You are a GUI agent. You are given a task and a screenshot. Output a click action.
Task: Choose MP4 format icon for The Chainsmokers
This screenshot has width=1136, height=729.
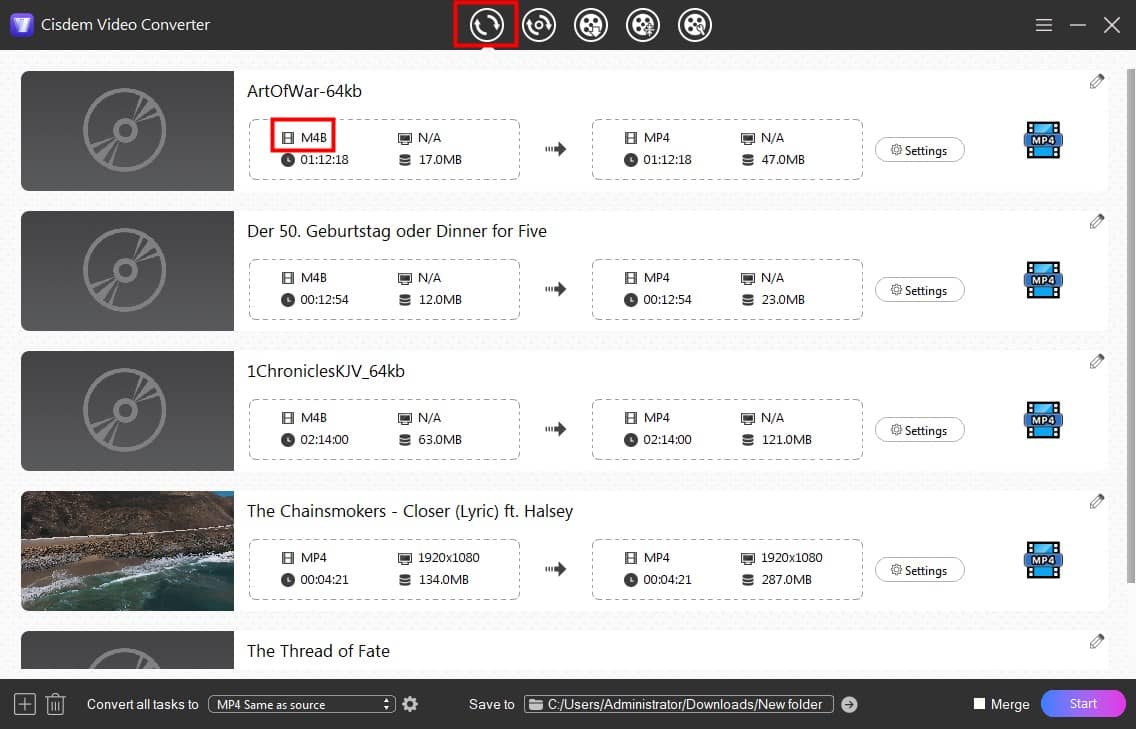1043,559
